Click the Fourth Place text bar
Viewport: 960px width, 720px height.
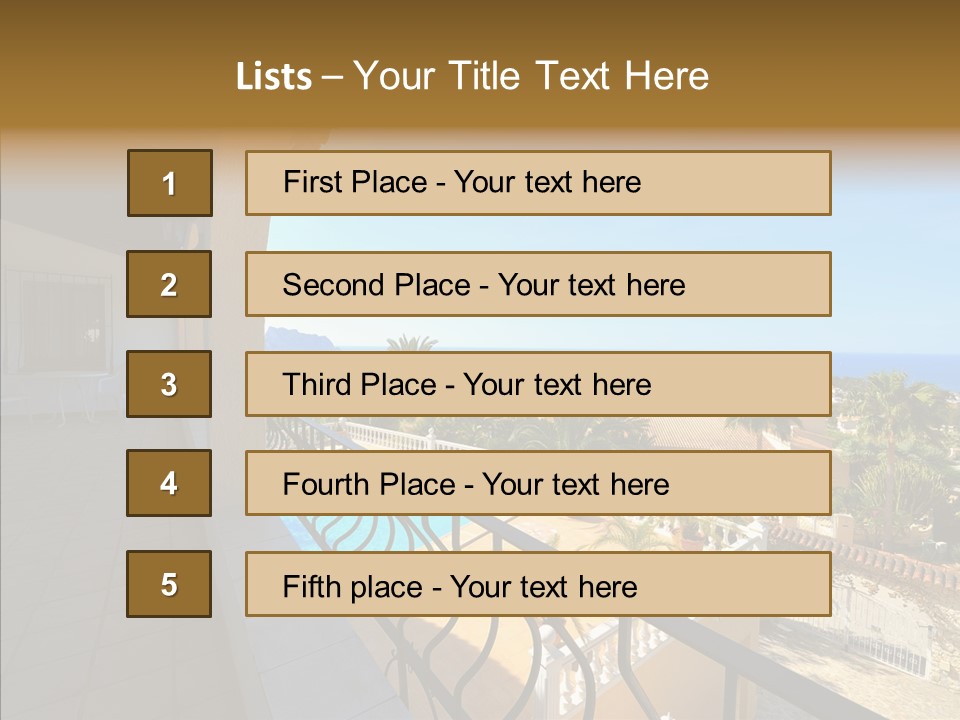538,484
